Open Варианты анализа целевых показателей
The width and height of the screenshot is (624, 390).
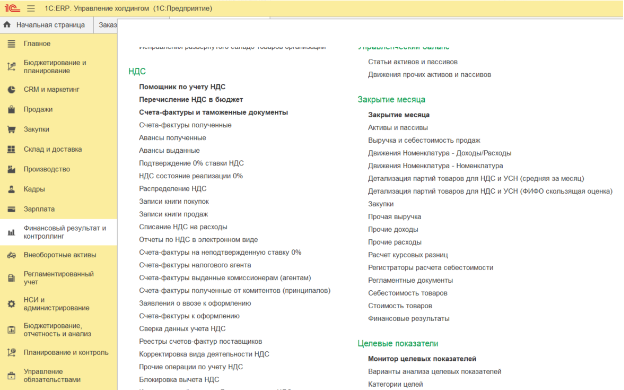tap(435, 371)
